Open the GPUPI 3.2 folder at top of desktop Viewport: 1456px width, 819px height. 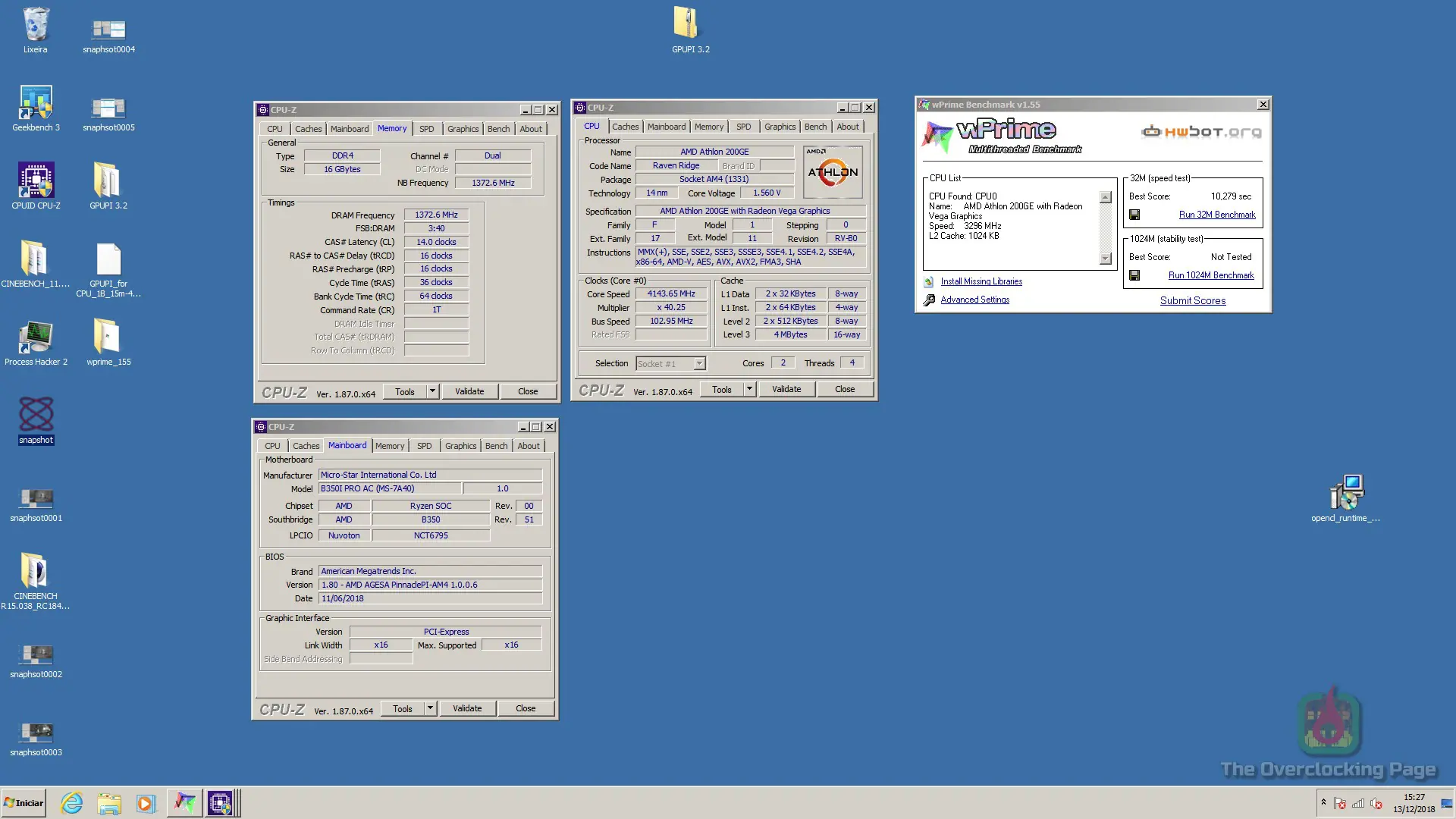click(x=690, y=30)
